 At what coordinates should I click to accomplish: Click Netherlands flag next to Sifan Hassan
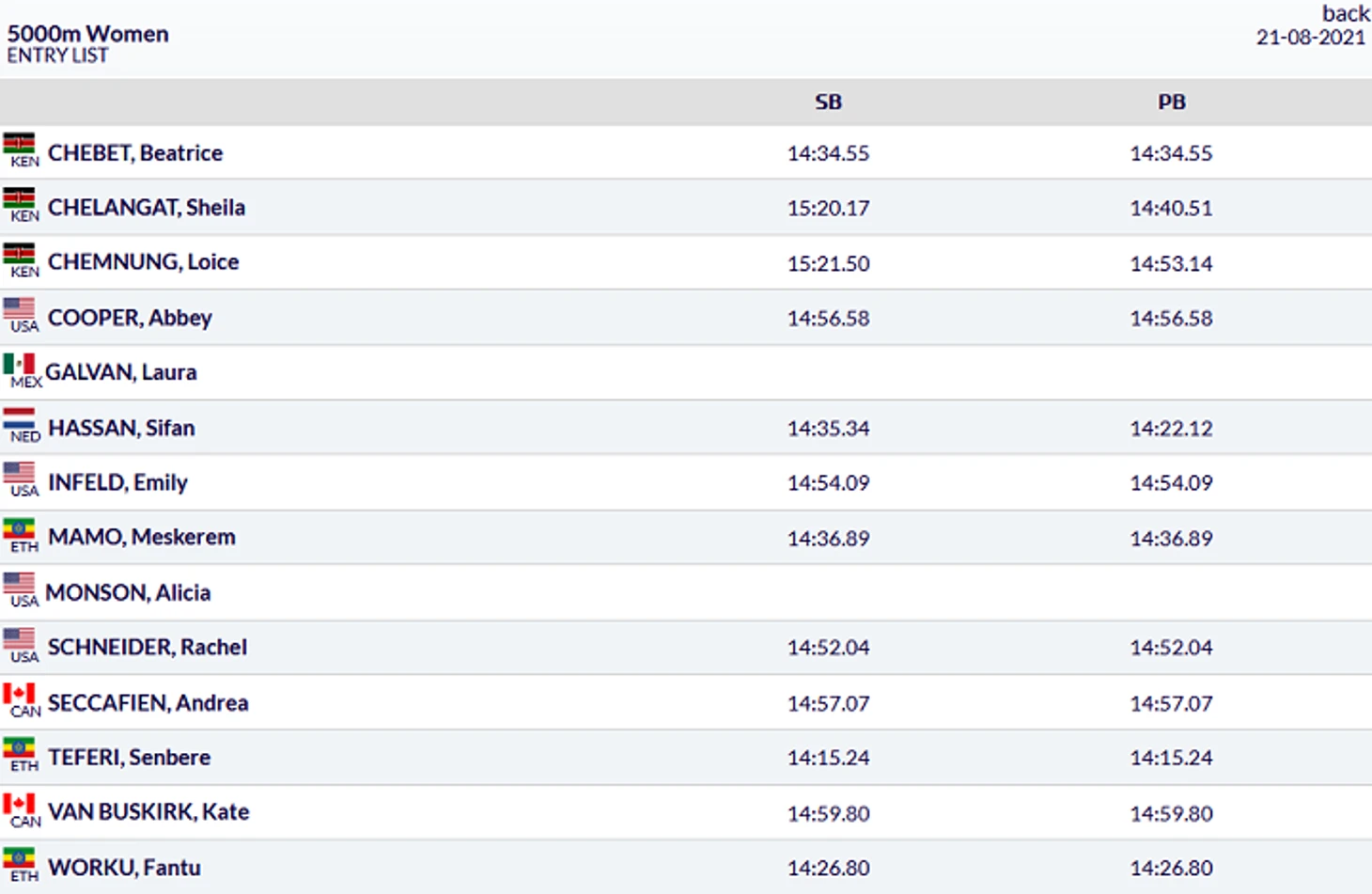click(19, 418)
